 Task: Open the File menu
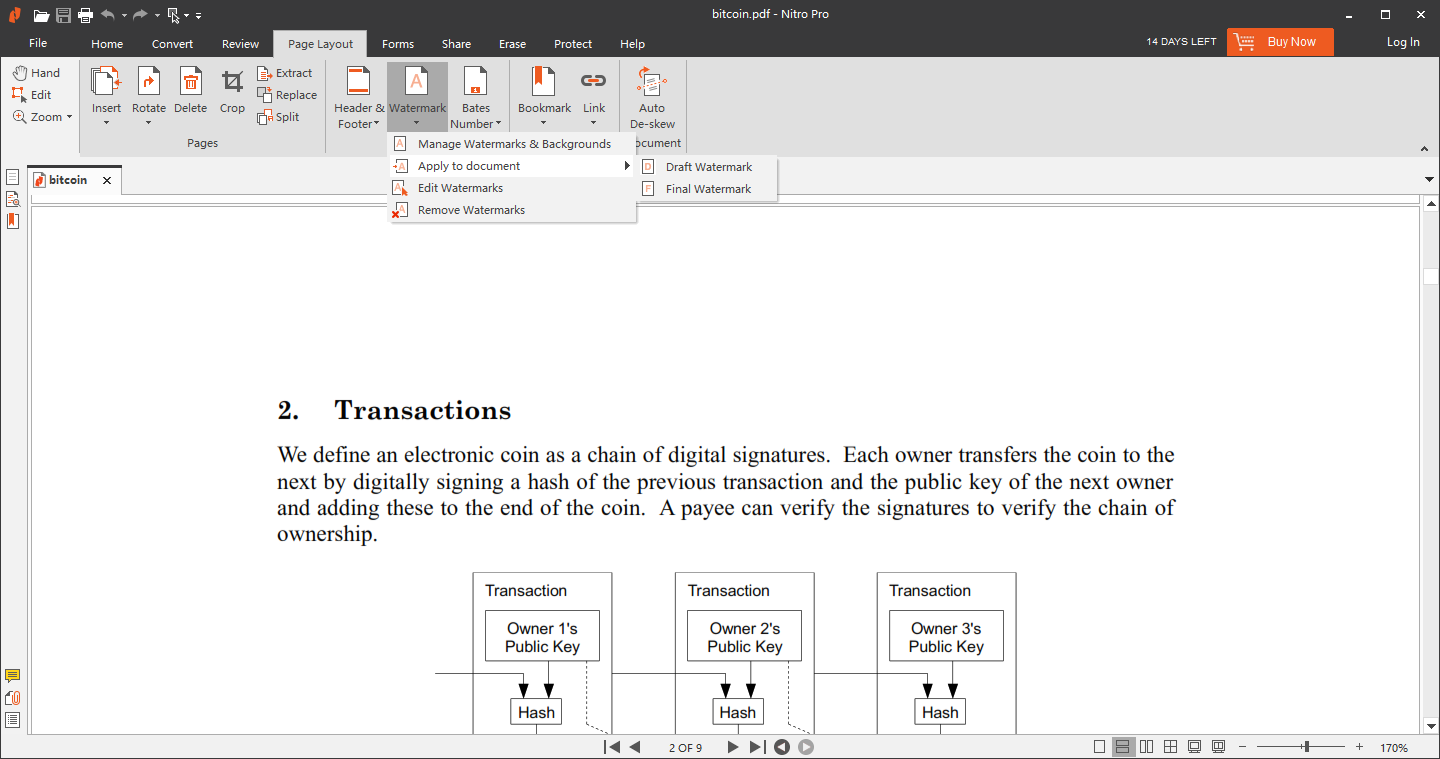pos(38,43)
